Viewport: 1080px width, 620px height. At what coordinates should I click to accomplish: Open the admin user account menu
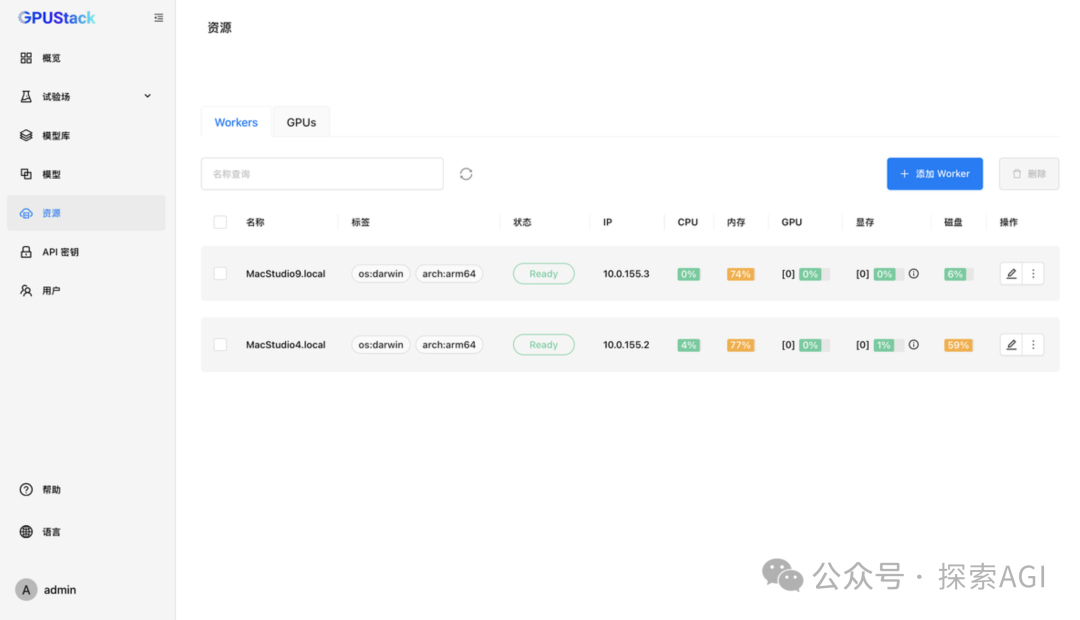point(47,590)
